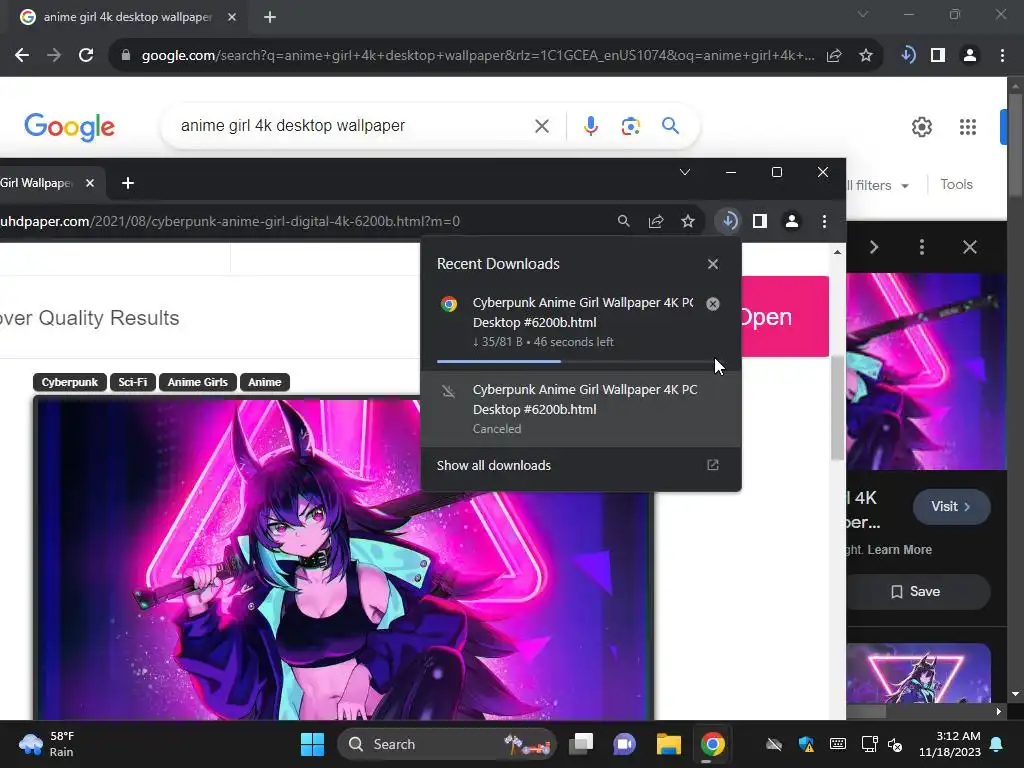This screenshot has height=768, width=1024.
Task: Click Show all downloads
Action: click(x=494, y=466)
